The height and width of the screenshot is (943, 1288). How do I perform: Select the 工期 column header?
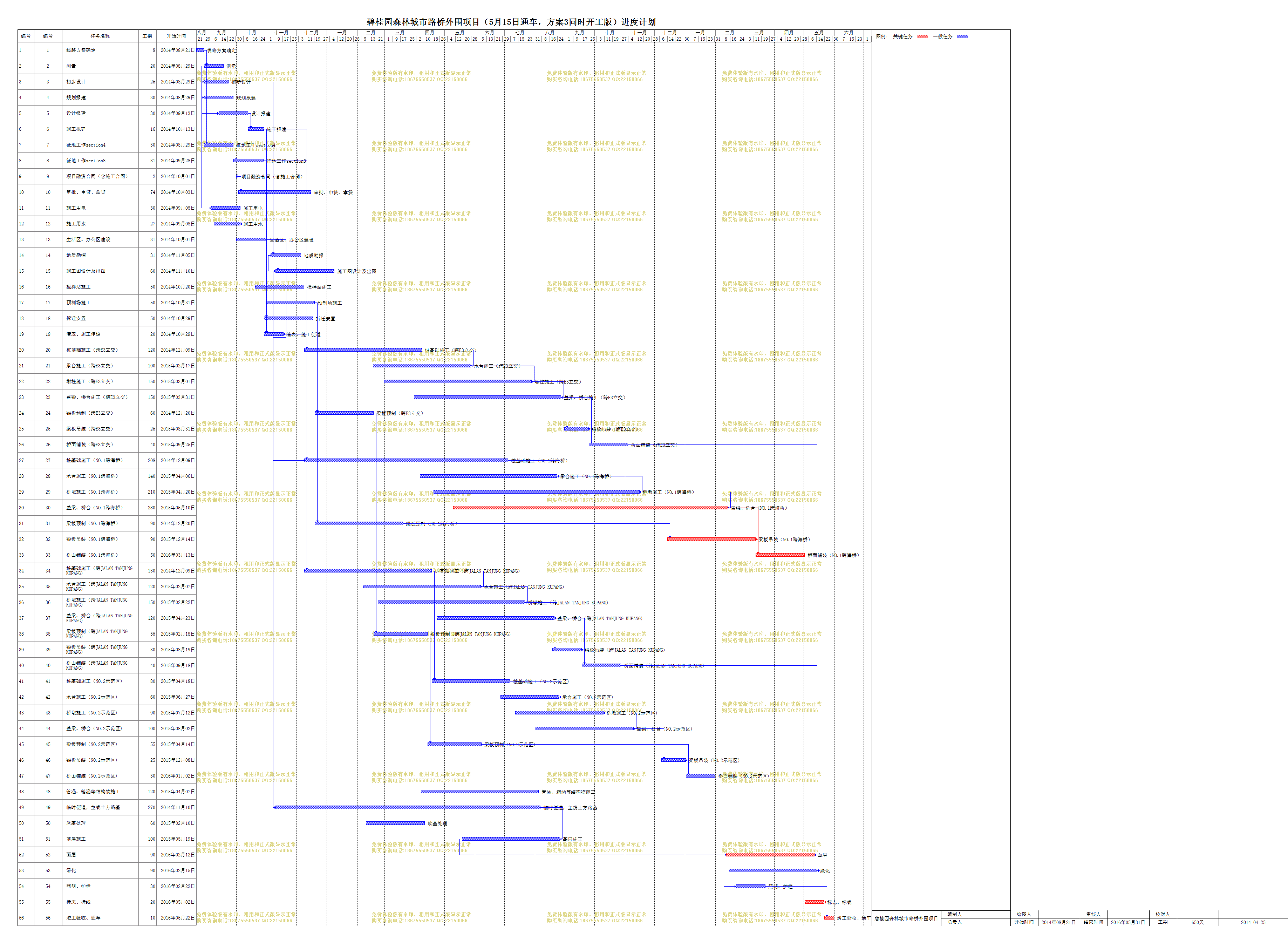[147, 36]
